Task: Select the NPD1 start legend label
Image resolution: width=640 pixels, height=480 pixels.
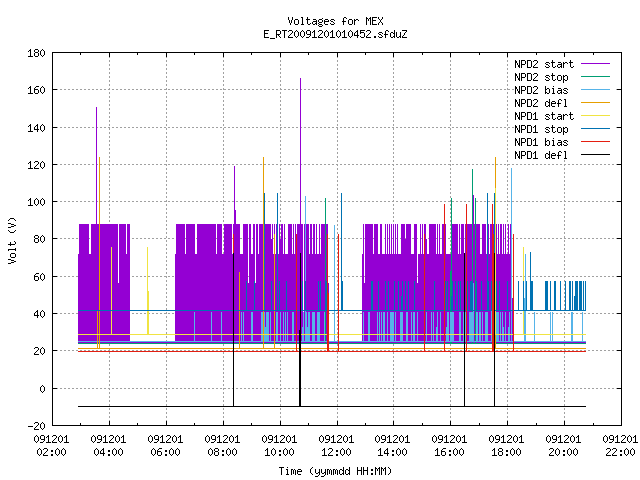Action: click(544, 116)
